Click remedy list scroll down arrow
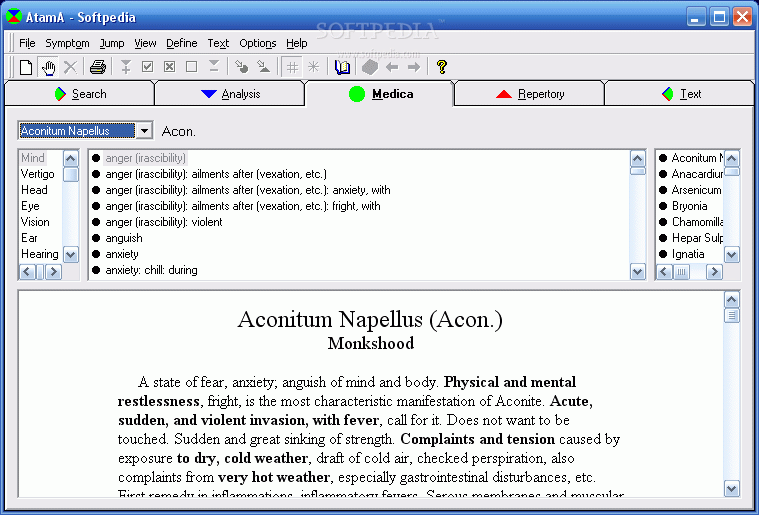Image resolution: width=759 pixels, height=515 pixels. 731,254
